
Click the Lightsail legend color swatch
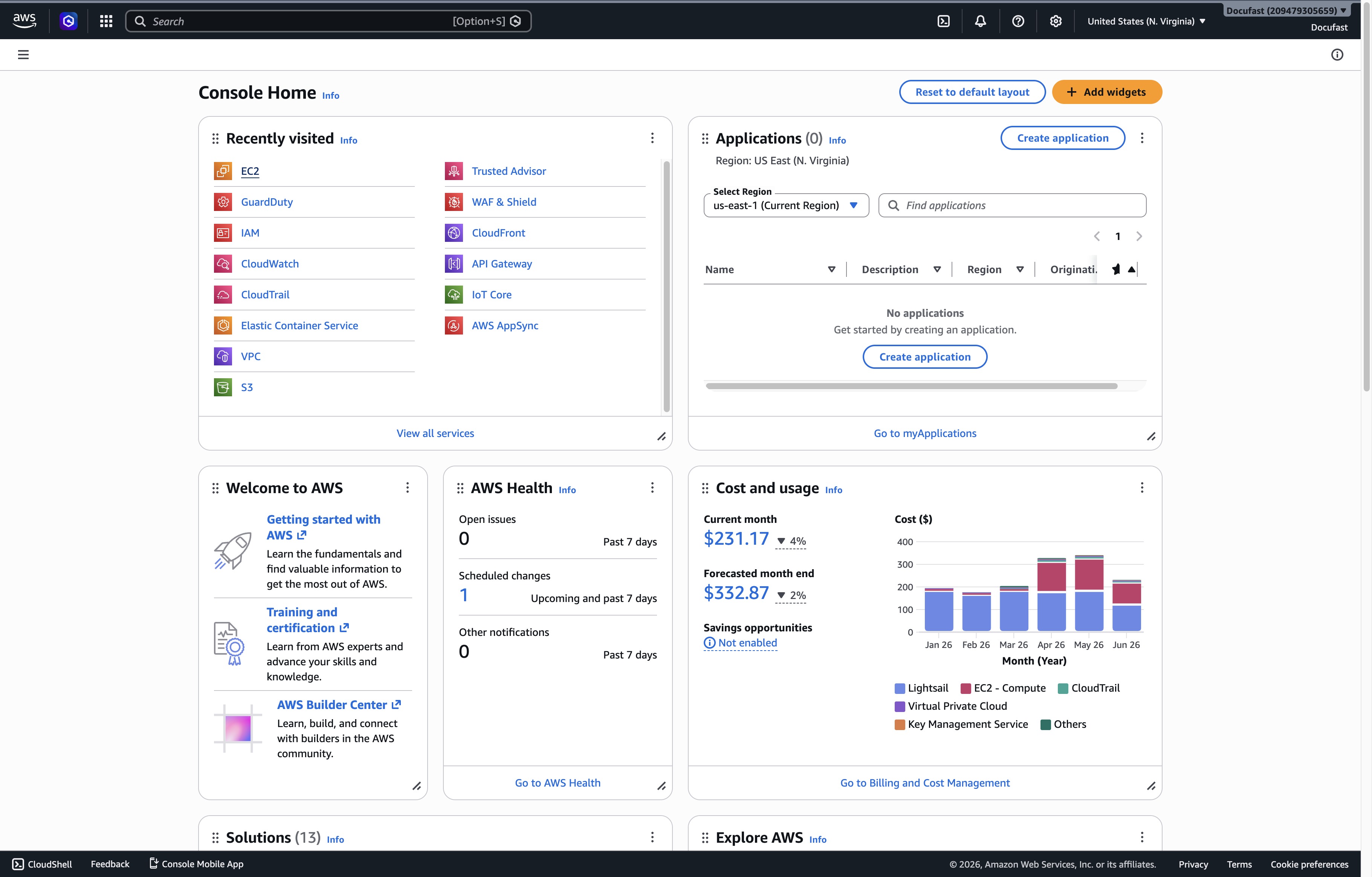coord(900,688)
